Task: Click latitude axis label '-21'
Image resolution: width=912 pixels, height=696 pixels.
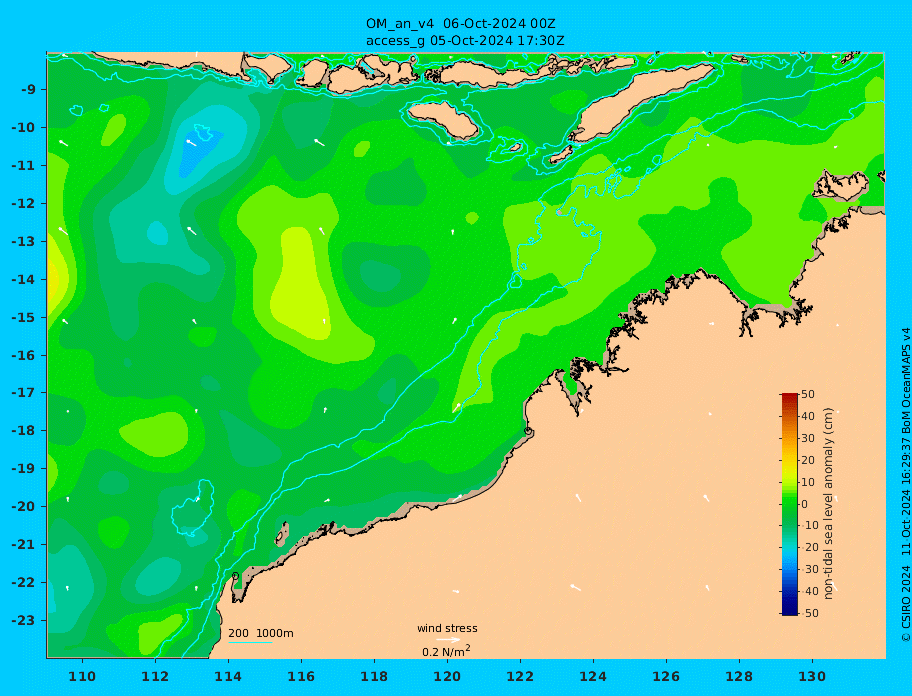Action: [x=24, y=545]
